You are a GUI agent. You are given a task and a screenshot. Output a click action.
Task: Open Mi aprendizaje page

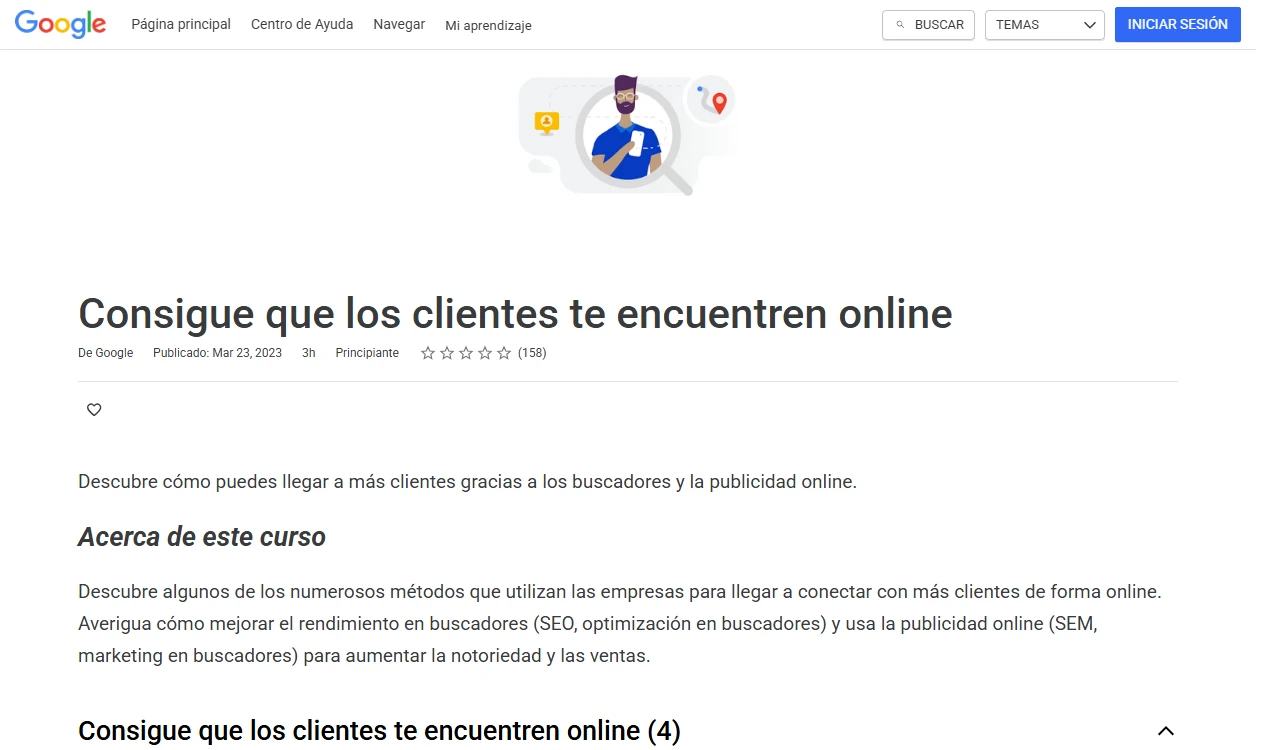(x=488, y=25)
